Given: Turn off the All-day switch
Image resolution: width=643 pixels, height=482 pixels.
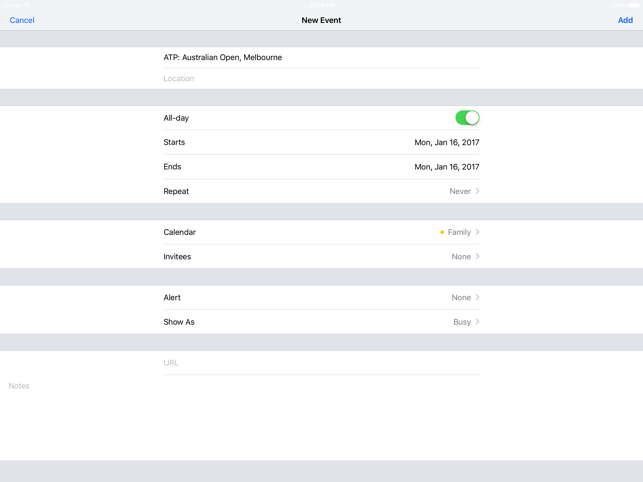Looking at the screenshot, I should tap(467, 118).
